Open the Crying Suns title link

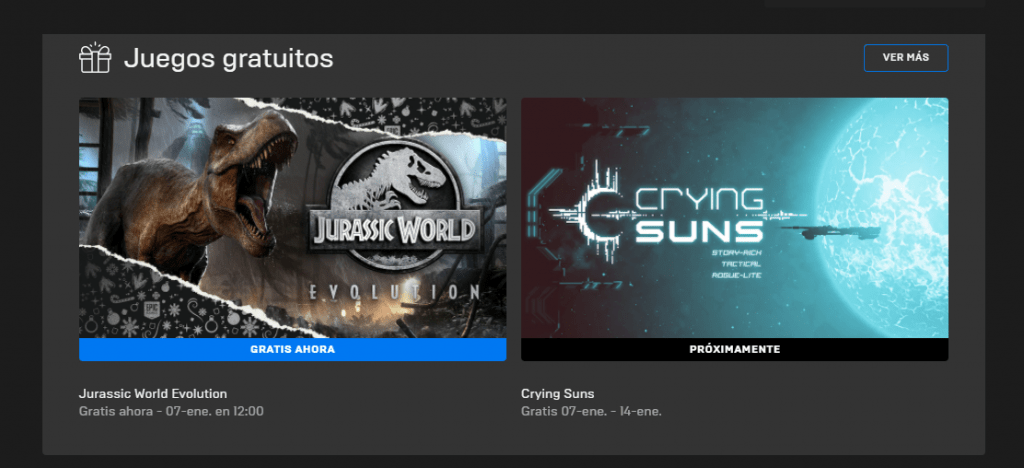558,394
